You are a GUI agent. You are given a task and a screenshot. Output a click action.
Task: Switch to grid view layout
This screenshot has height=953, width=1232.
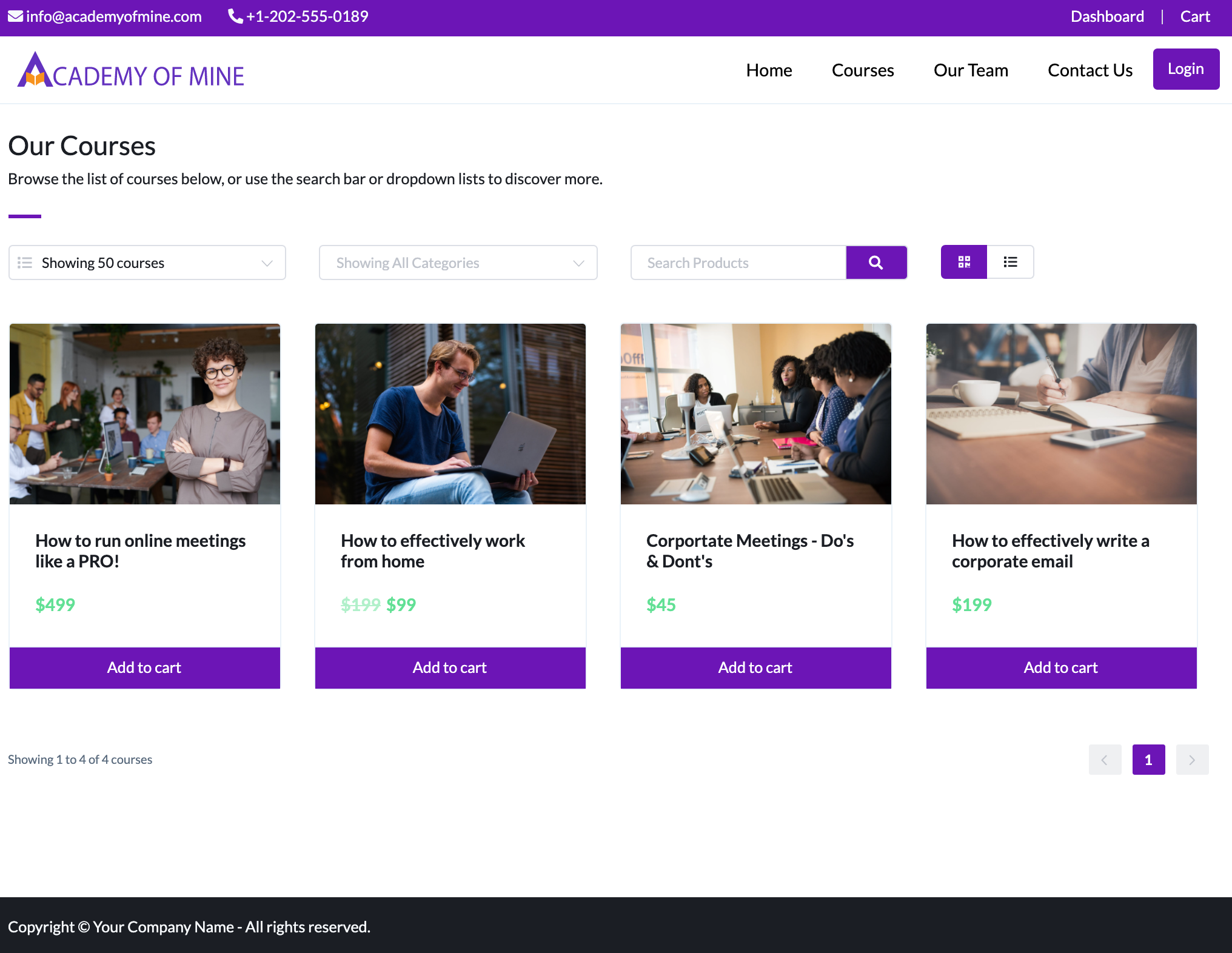(x=963, y=262)
